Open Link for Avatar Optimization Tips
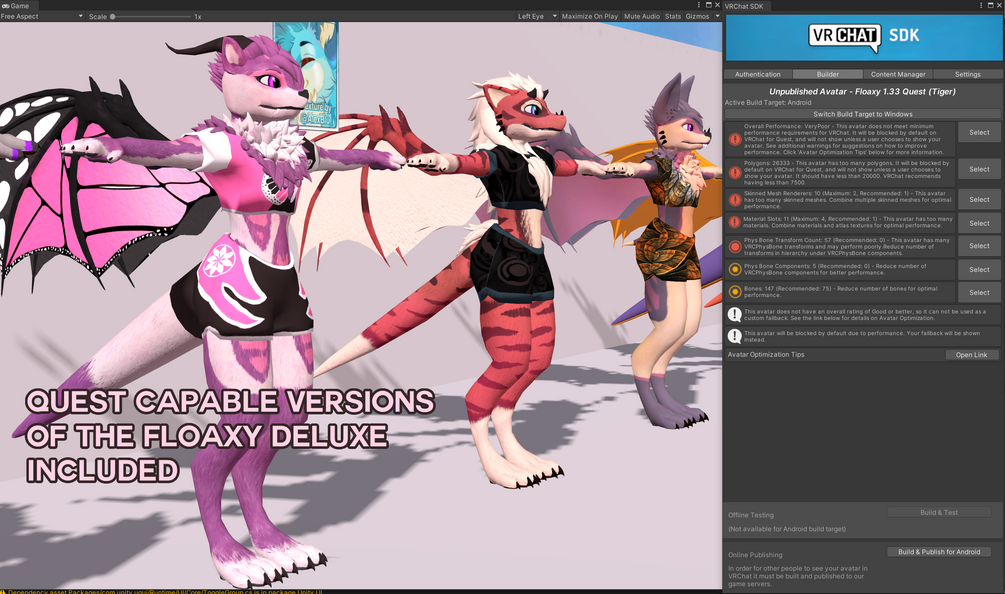The height and width of the screenshot is (594, 1005). tap(971, 355)
